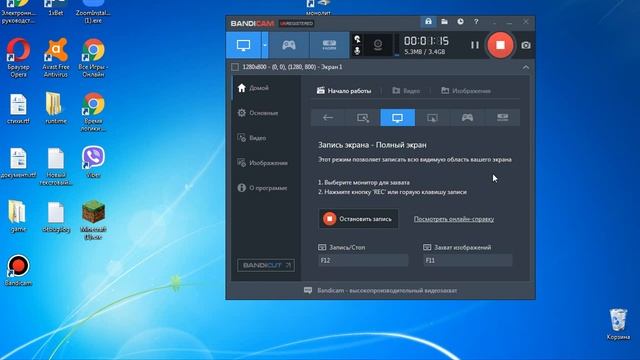The width and height of the screenshot is (640, 360).
Task: Select документ.rtf desktop file
Action: 18,163
